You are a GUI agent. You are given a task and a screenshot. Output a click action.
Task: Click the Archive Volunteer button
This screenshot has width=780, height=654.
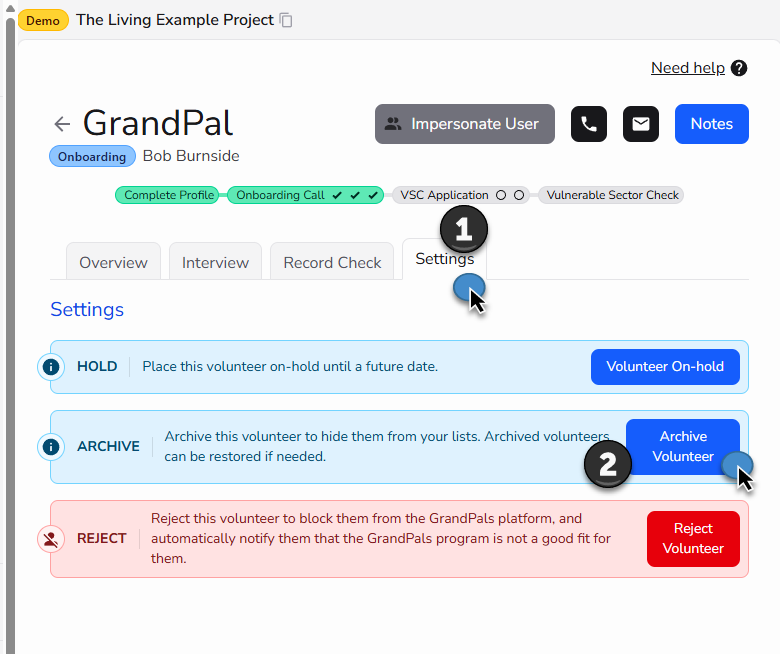pos(682,447)
